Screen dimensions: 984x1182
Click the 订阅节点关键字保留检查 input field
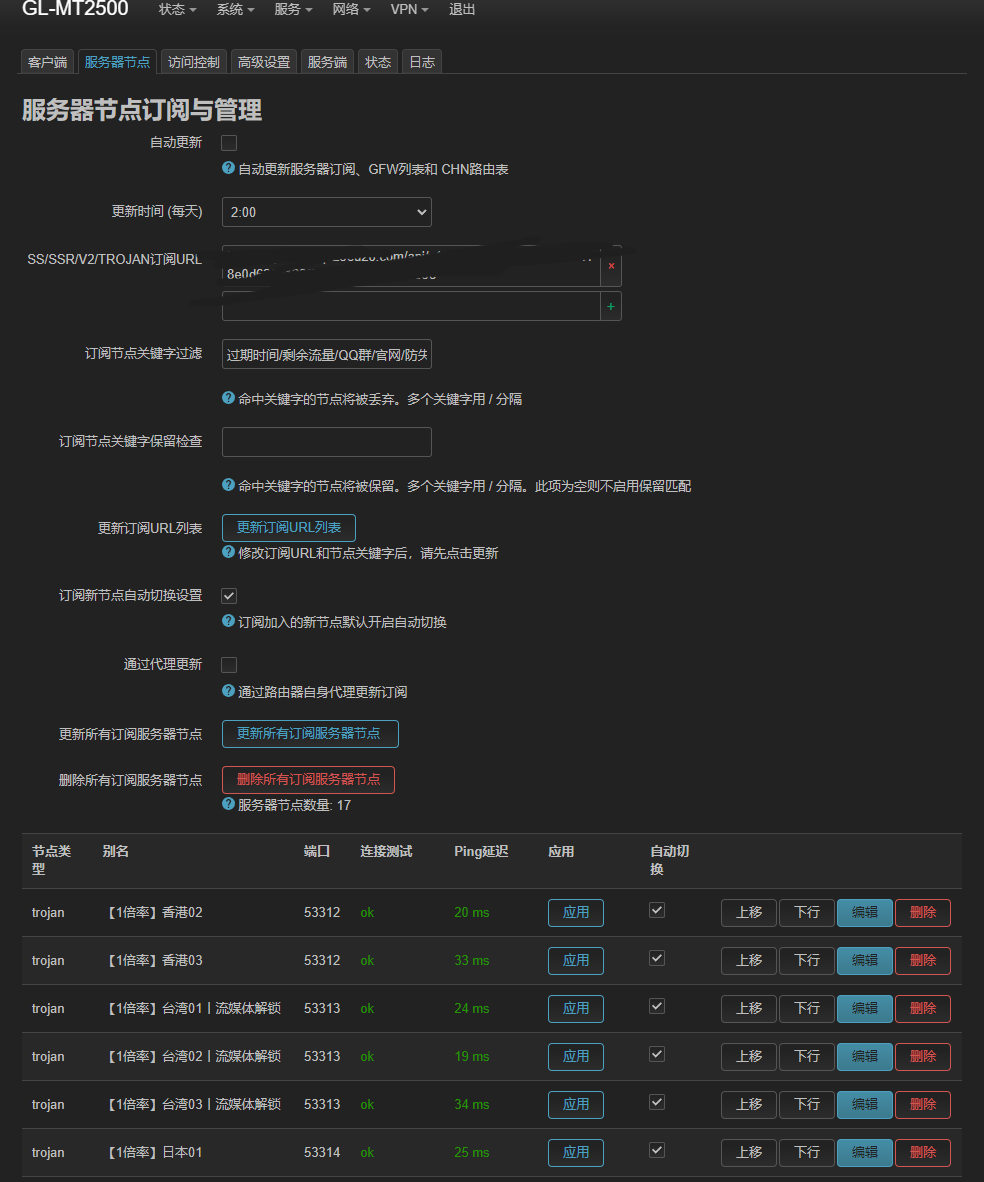(x=326, y=442)
